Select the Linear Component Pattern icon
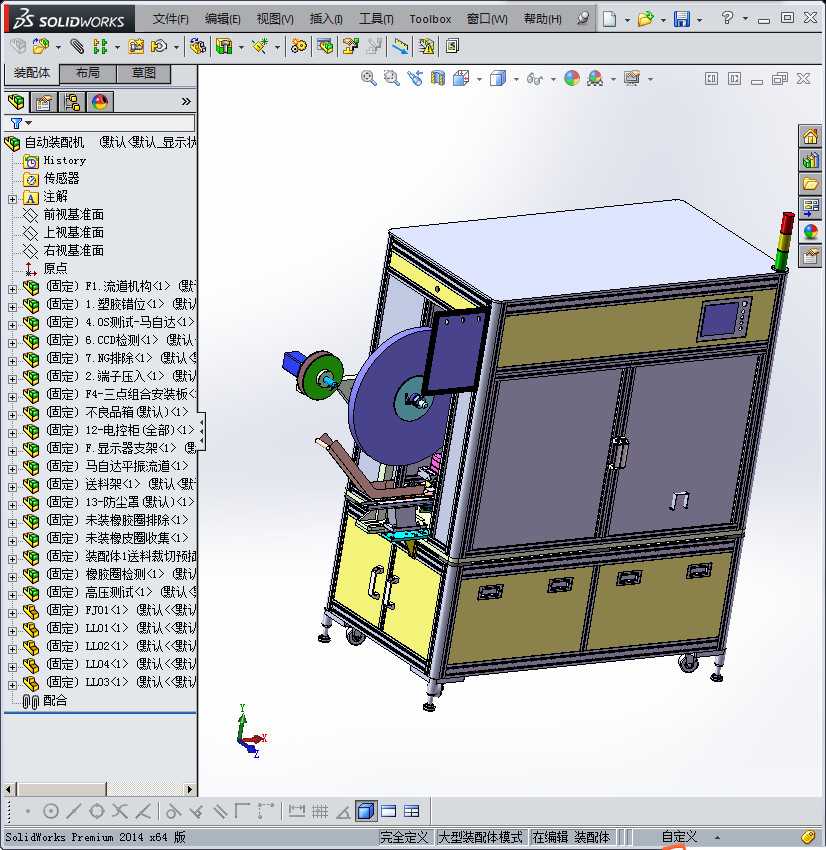Viewport: 826px width, 850px height. (x=100, y=46)
